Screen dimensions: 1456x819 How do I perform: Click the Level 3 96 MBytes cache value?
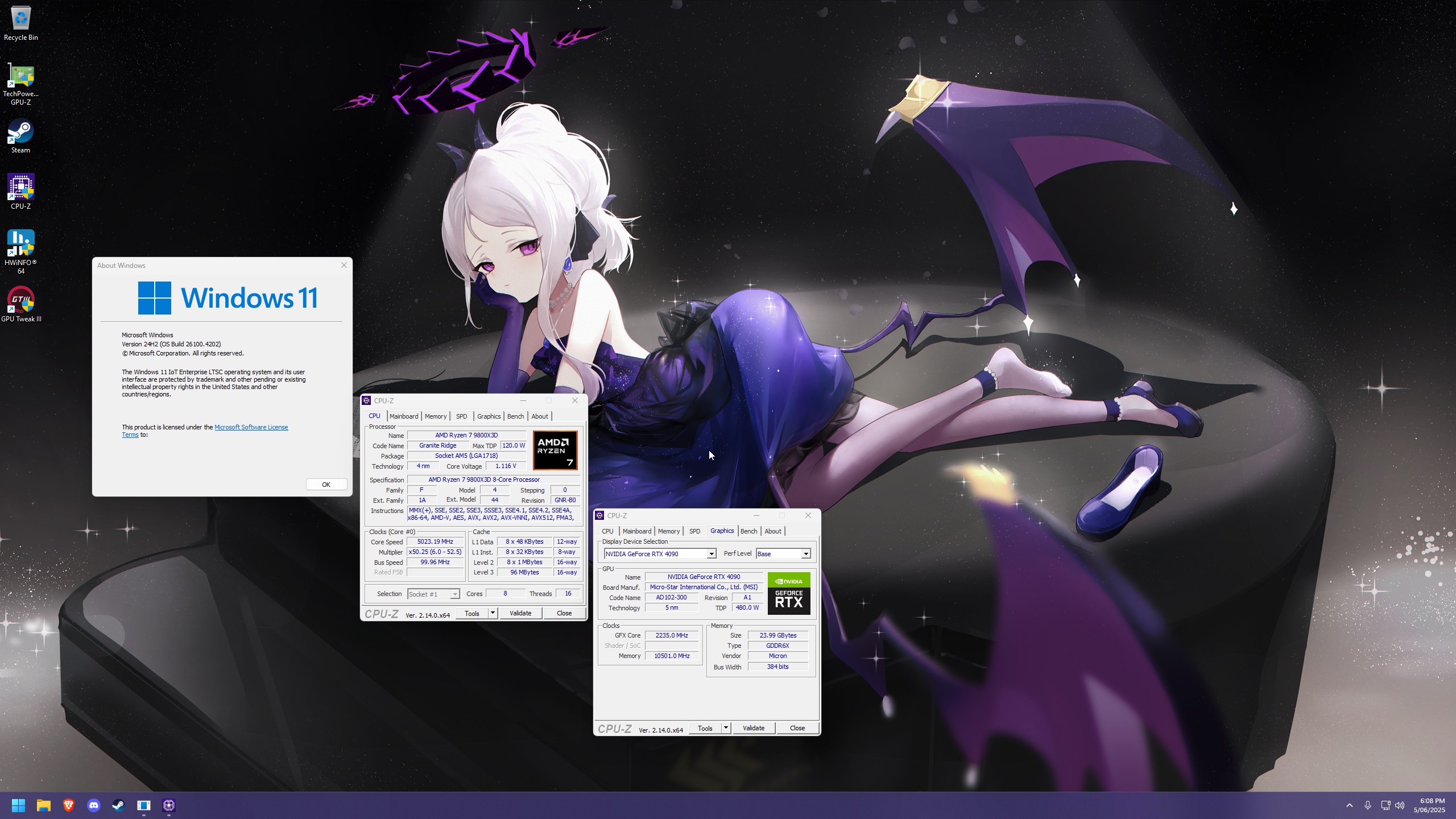click(x=524, y=573)
